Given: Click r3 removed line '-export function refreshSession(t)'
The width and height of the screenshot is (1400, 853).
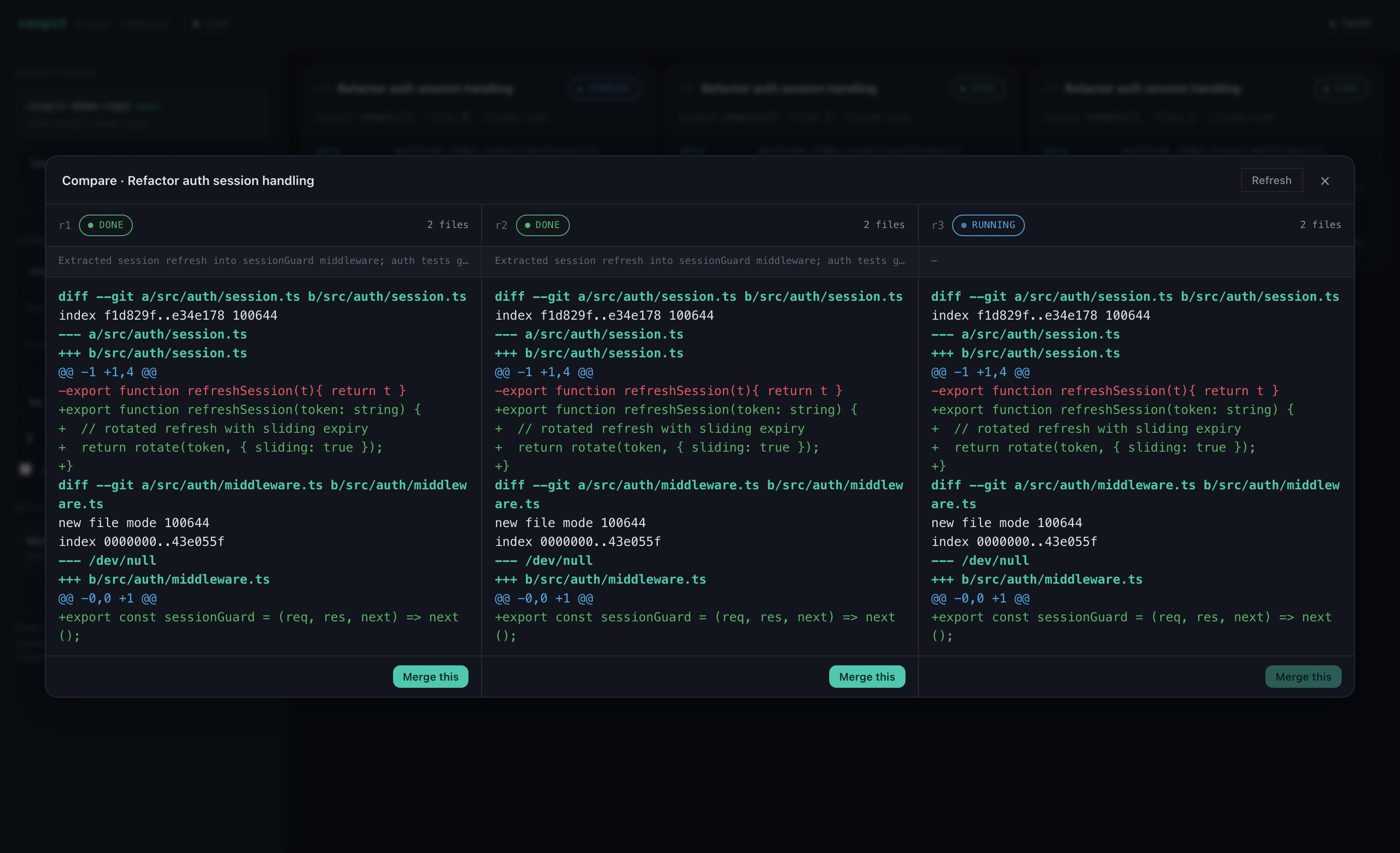Looking at the screenshot, I should [1105, 391].
